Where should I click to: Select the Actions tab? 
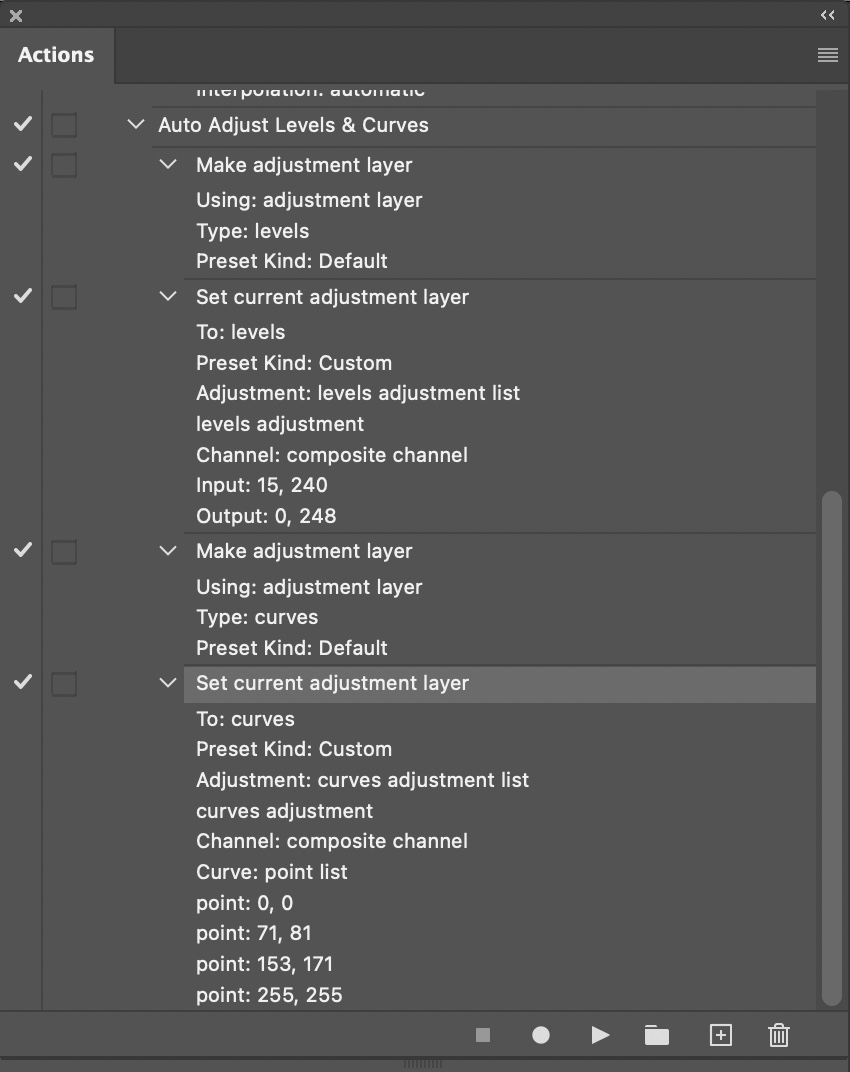point(56,56)
